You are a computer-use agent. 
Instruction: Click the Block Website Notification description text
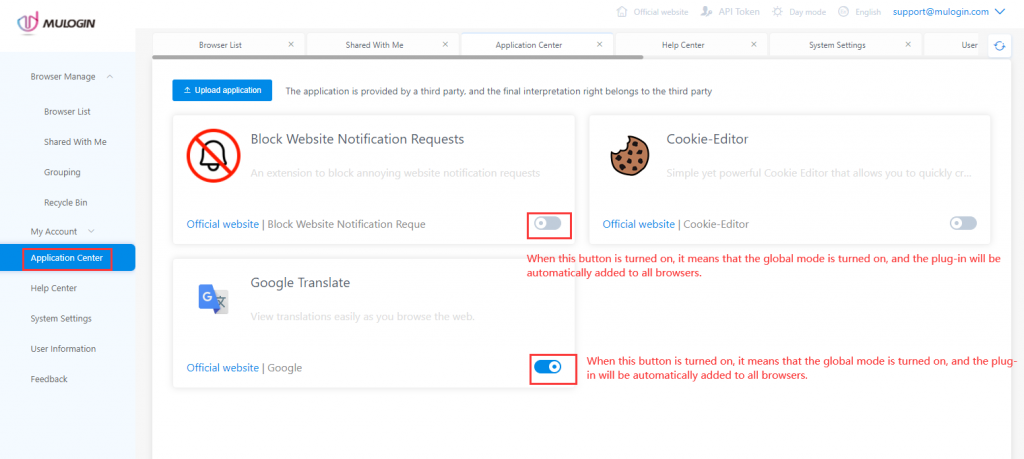[396, 174]
